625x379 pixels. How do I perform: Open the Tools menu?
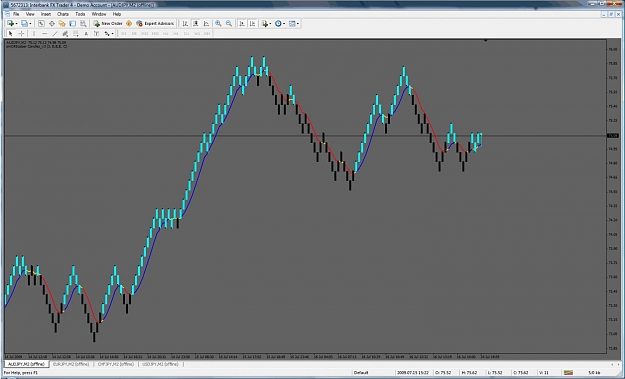click(80, 14)
